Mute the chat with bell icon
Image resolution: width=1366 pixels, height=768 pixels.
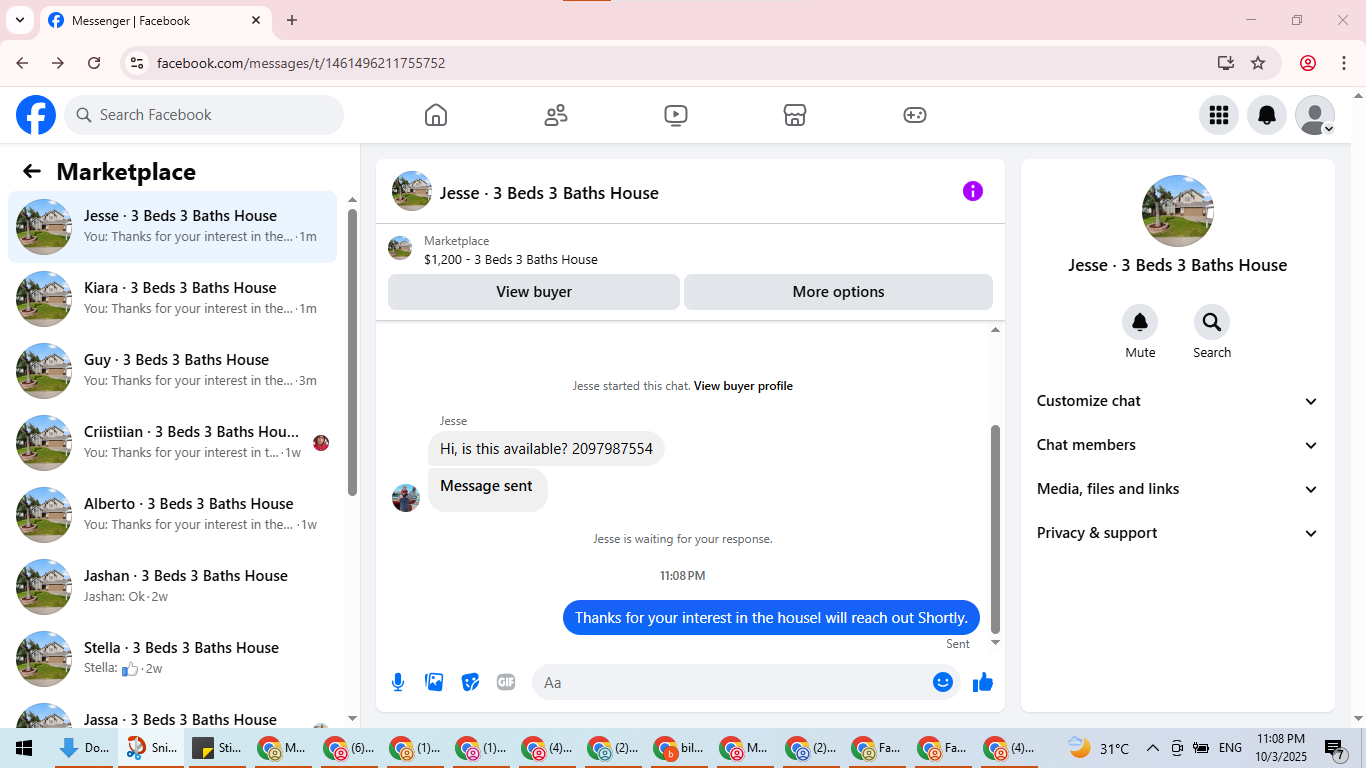click(x=1140, y=322)
